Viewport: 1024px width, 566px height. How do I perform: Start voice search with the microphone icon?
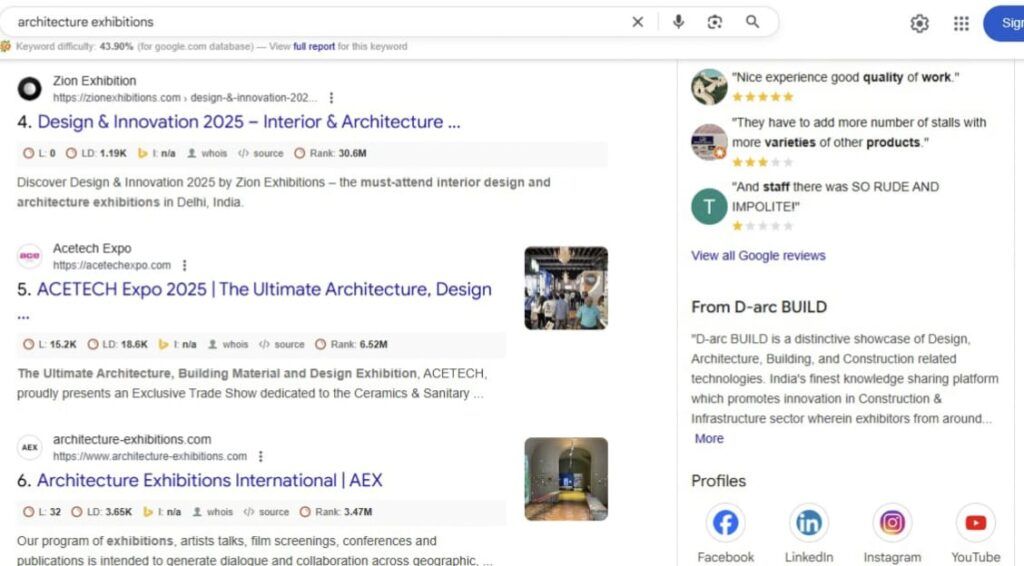tap(678, 22)
